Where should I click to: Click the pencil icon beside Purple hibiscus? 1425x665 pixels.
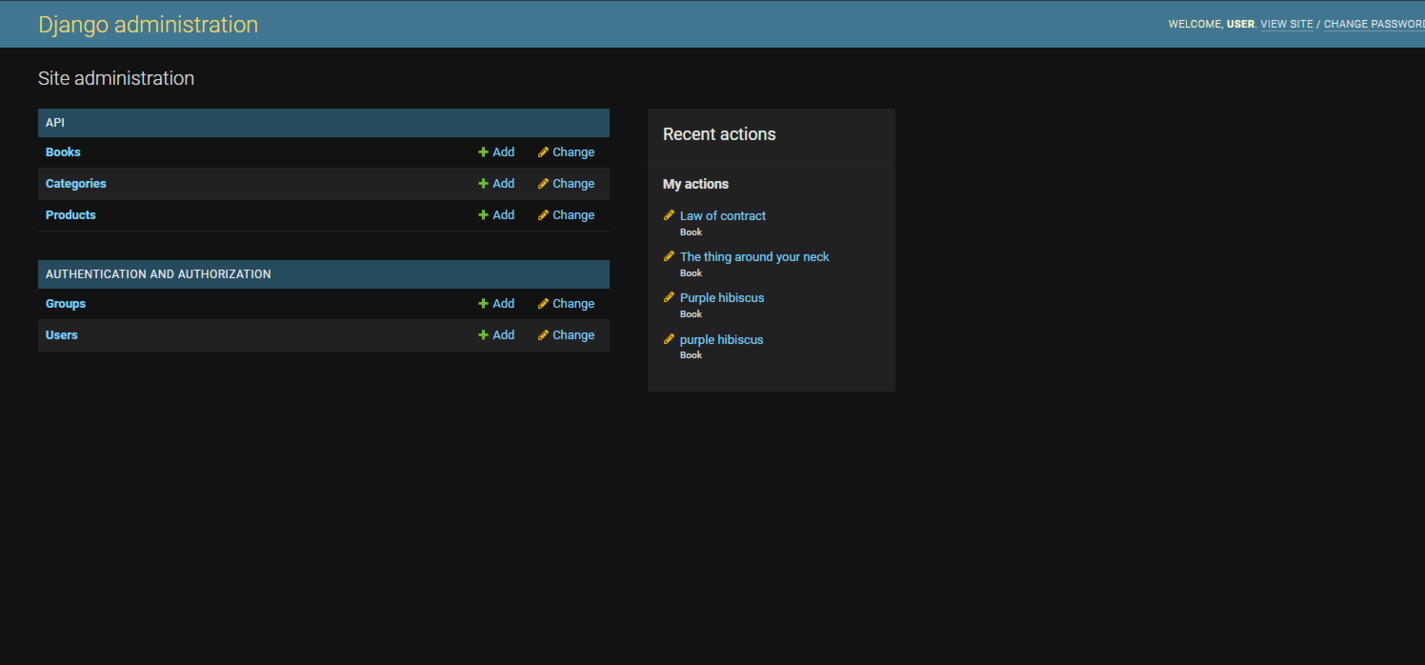coord(669,297)
